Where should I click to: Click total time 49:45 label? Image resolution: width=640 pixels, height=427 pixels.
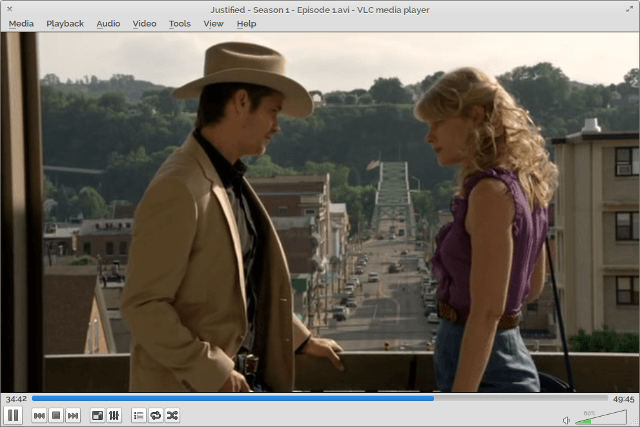[x=624, y=399]
